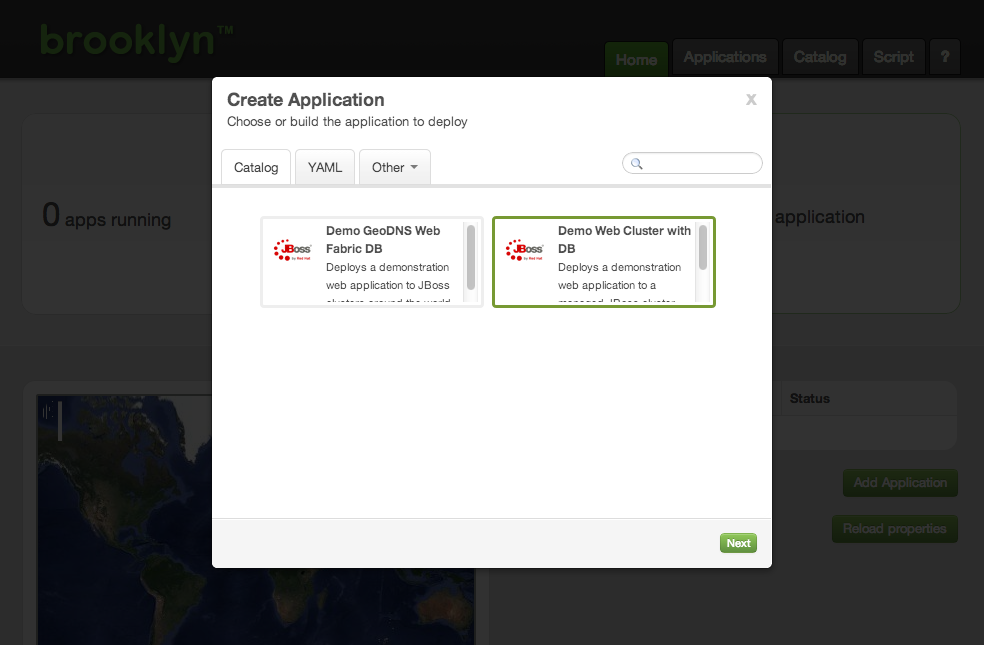This screenshot has height=645, width=984.
Task: Expand the Other dropdown tab
Action: point(395,167)
